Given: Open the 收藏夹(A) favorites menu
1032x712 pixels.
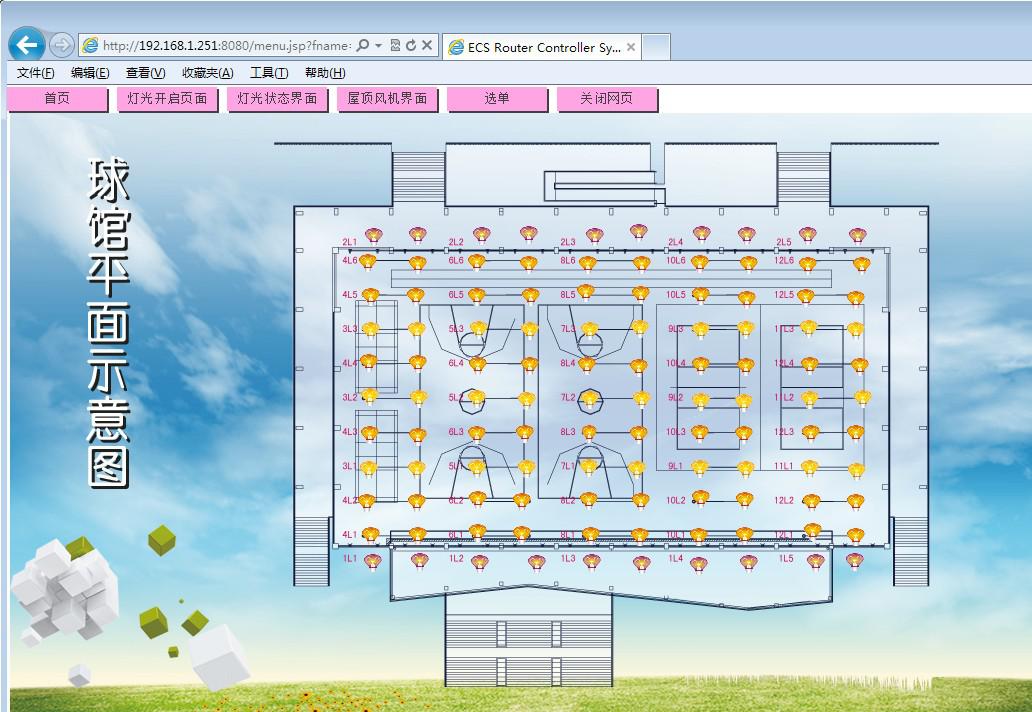Looking at the screenshot, I should [207, 73].
